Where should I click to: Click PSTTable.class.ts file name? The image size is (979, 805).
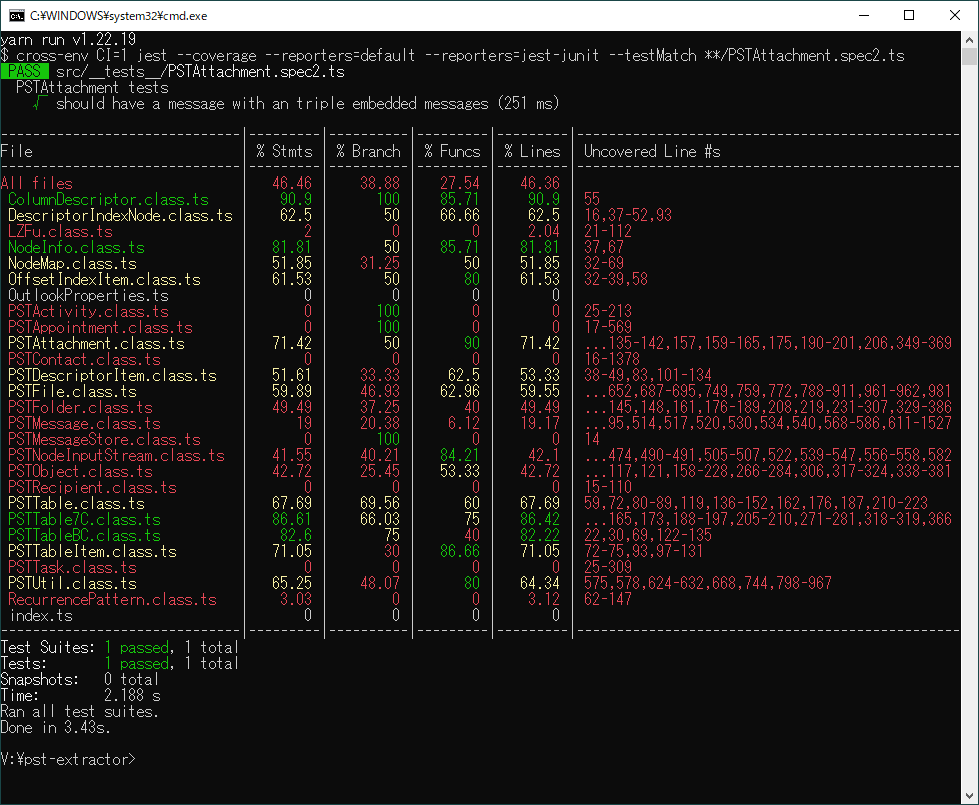[x=76, y=503]
